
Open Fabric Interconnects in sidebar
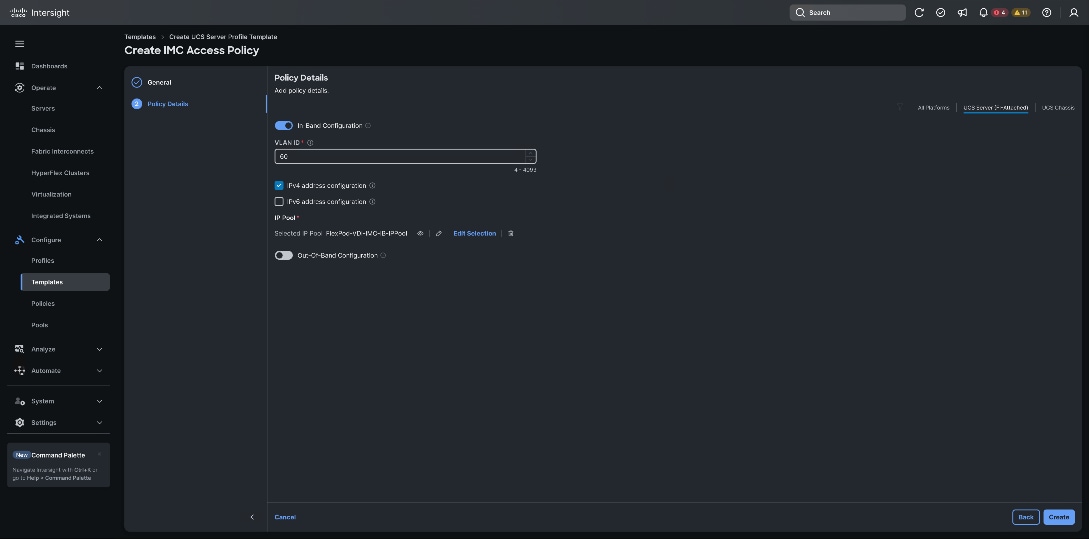(63, 151)
